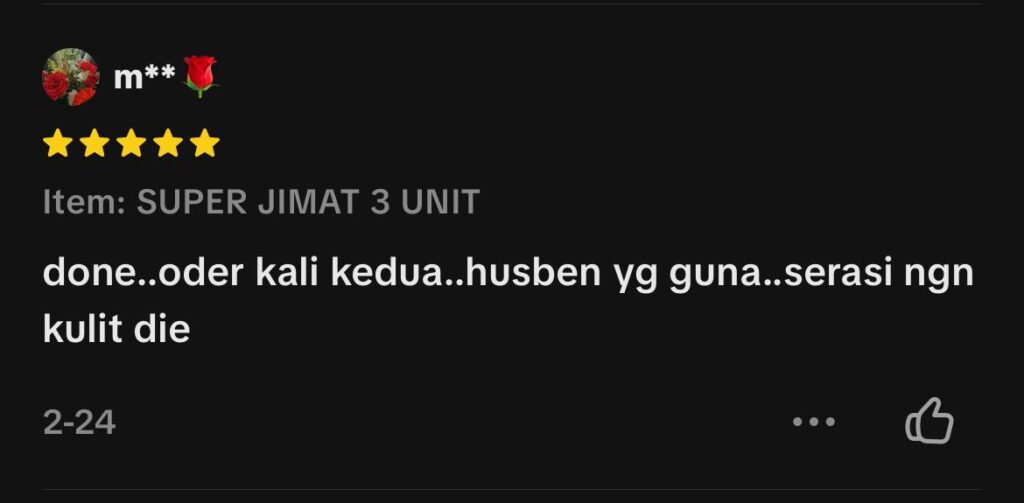Open the three-dot more options menu
This screenshot has width=1024, height=503.
814,422
